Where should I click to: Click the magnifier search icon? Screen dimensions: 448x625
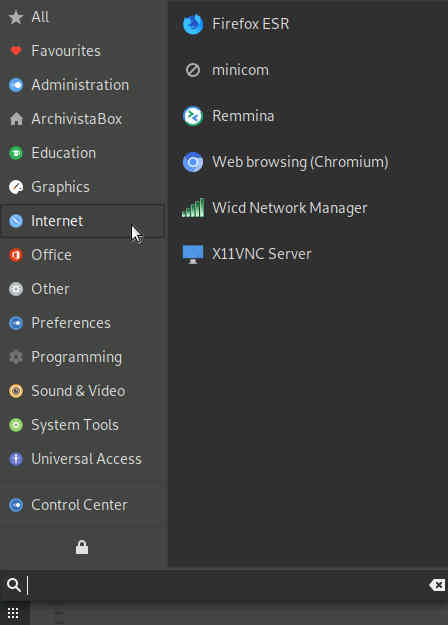(x=14, y=585)
